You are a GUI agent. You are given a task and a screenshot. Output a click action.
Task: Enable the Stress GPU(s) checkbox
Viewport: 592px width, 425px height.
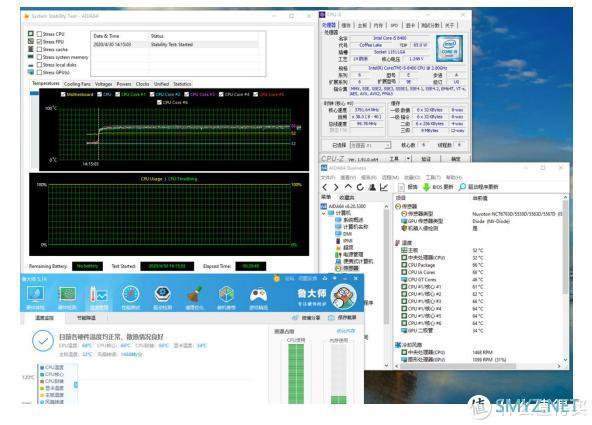pyautogui.click(x=39, y=72)
